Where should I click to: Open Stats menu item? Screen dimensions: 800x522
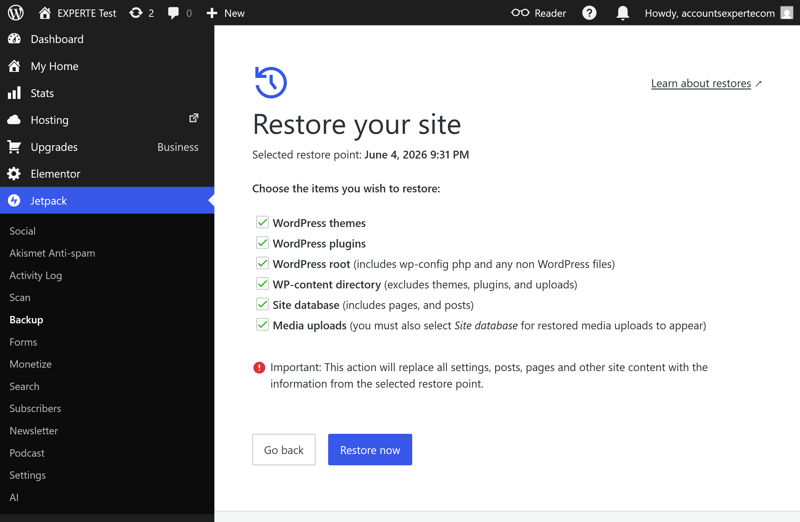(107, 93)
